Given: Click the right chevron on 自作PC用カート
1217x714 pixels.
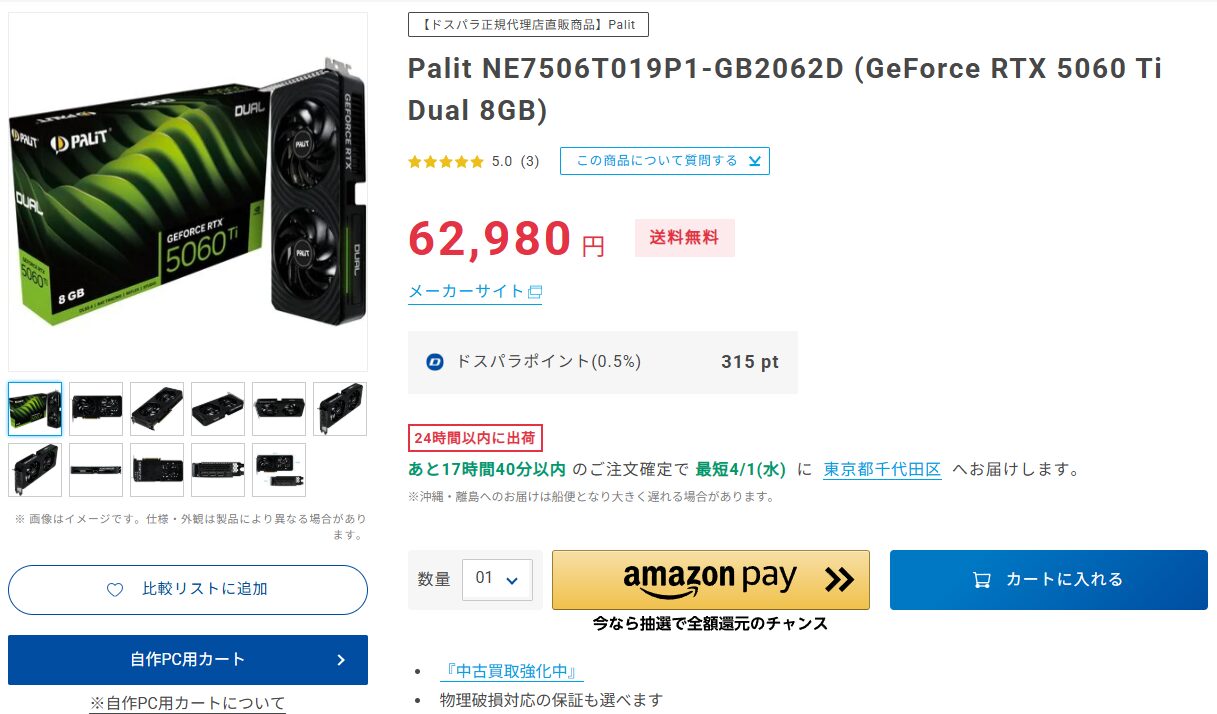Looking at the screenshot, I should click(341, 660).
